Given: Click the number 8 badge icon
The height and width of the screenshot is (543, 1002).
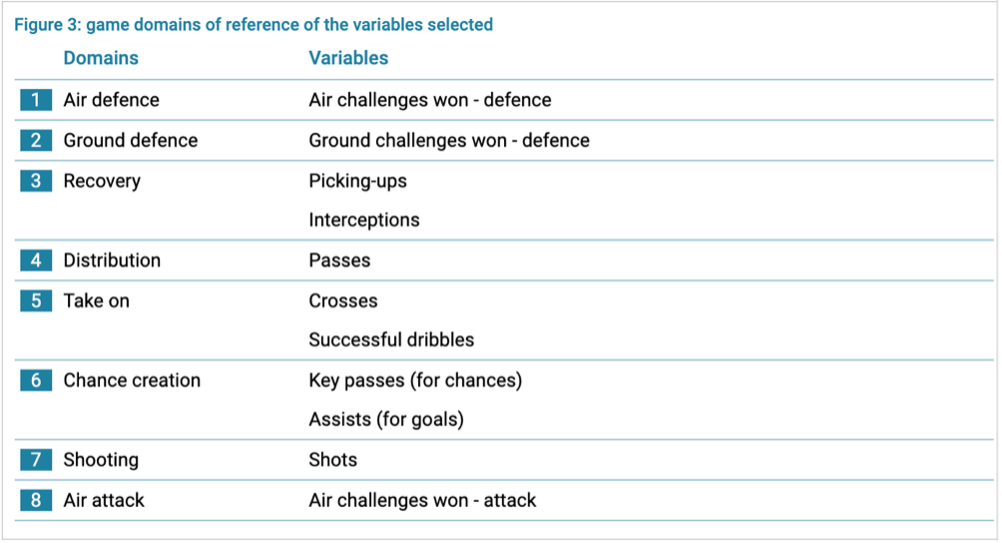Looking at the screenshot, I should [36, 500].
